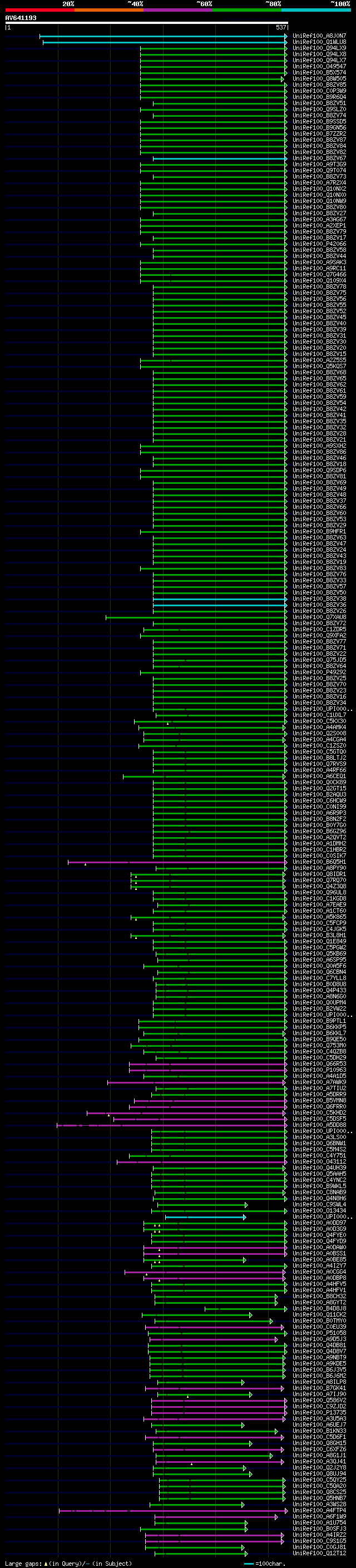Select the UniRef100_Q94LX9 label
The image size is (356, 1568).
(x=319, y=48)
